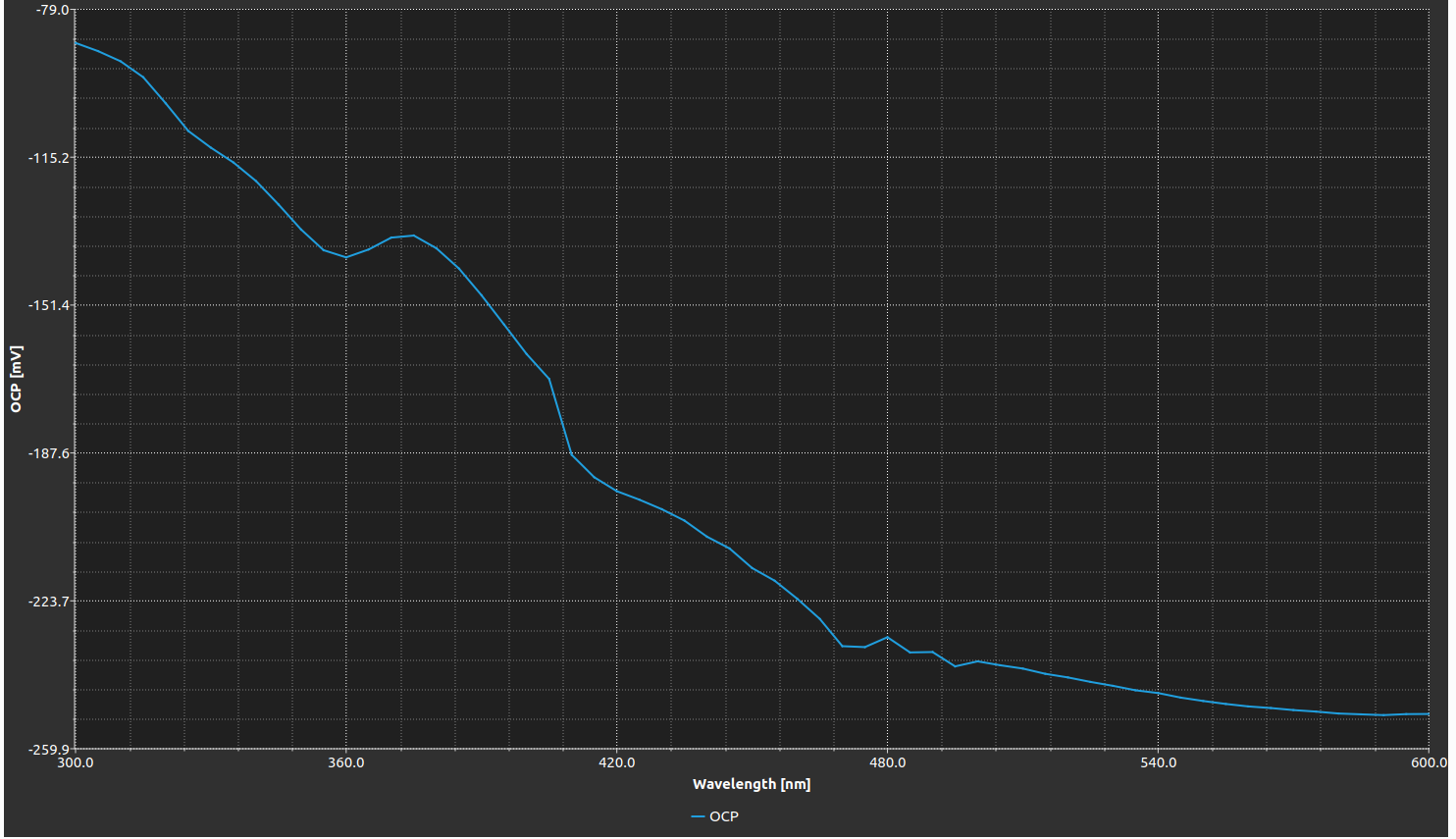Pick the curve's small peak at 480 nm
The image size is (1456, 839).
click(887, 638)
